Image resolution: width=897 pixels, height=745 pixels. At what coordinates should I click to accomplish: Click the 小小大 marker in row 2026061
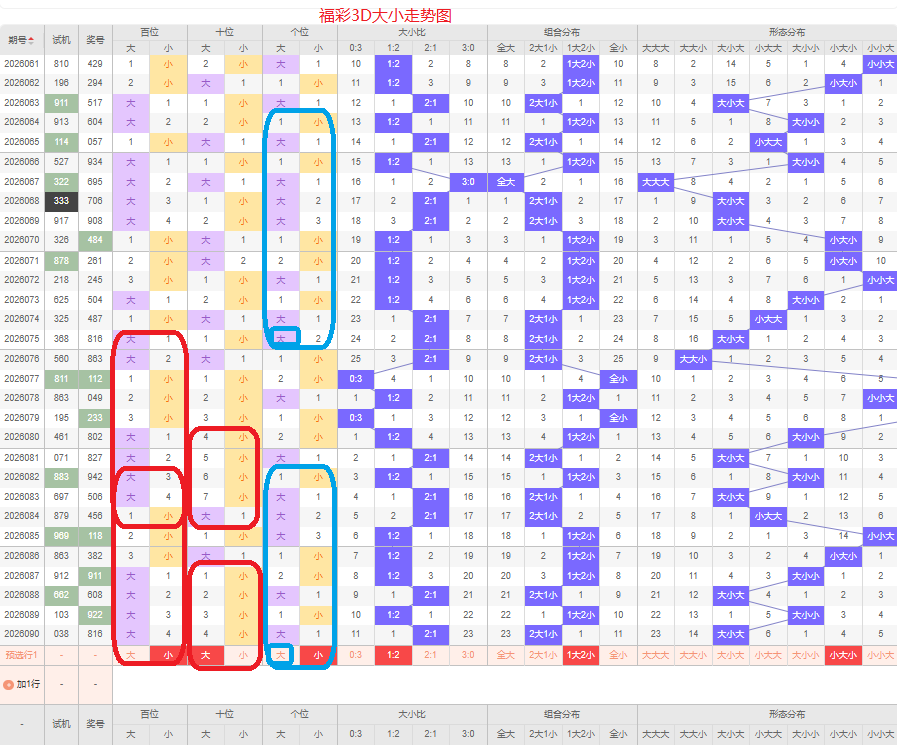coord(880,64)
